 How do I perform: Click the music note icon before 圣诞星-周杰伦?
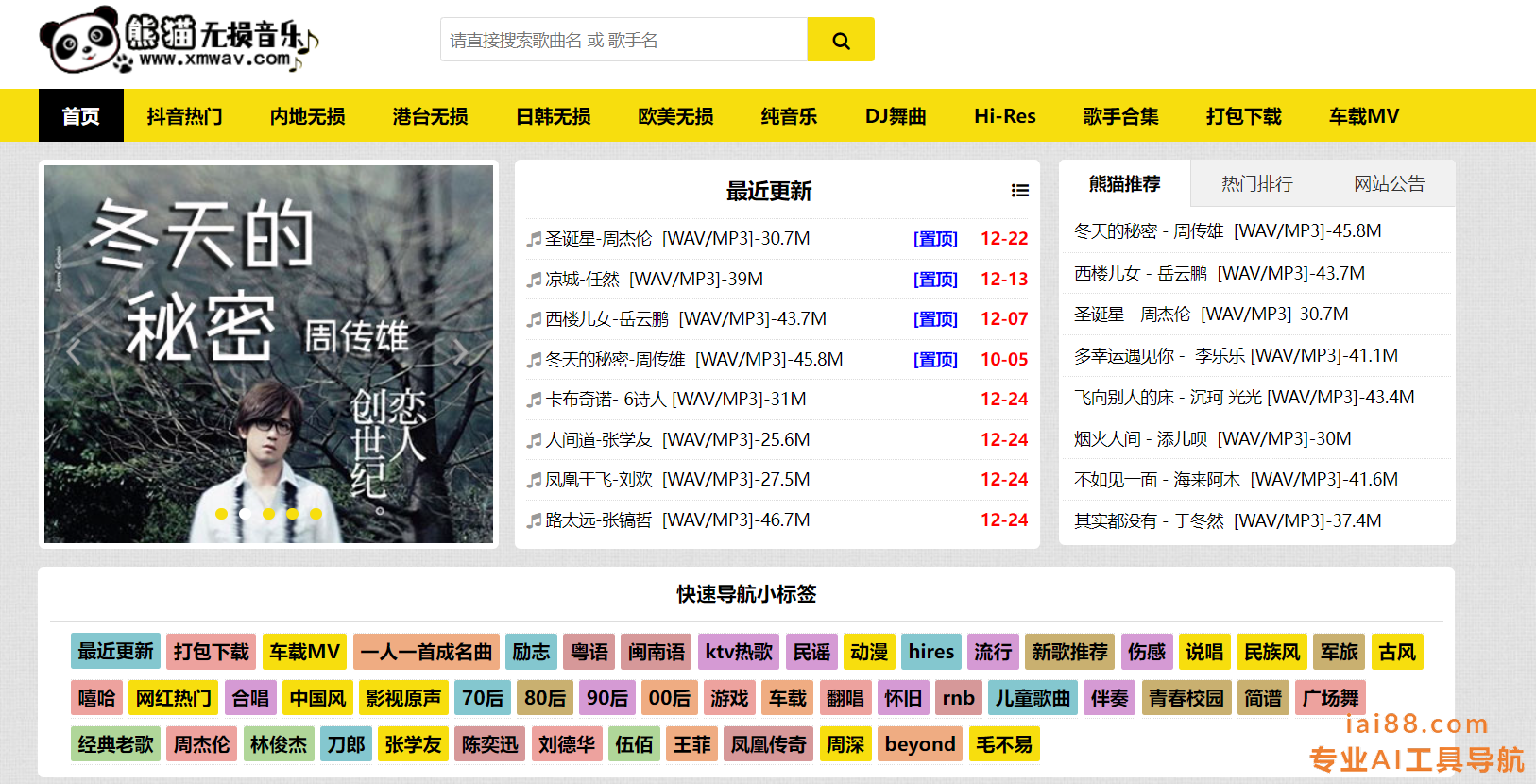click(534, 239)
